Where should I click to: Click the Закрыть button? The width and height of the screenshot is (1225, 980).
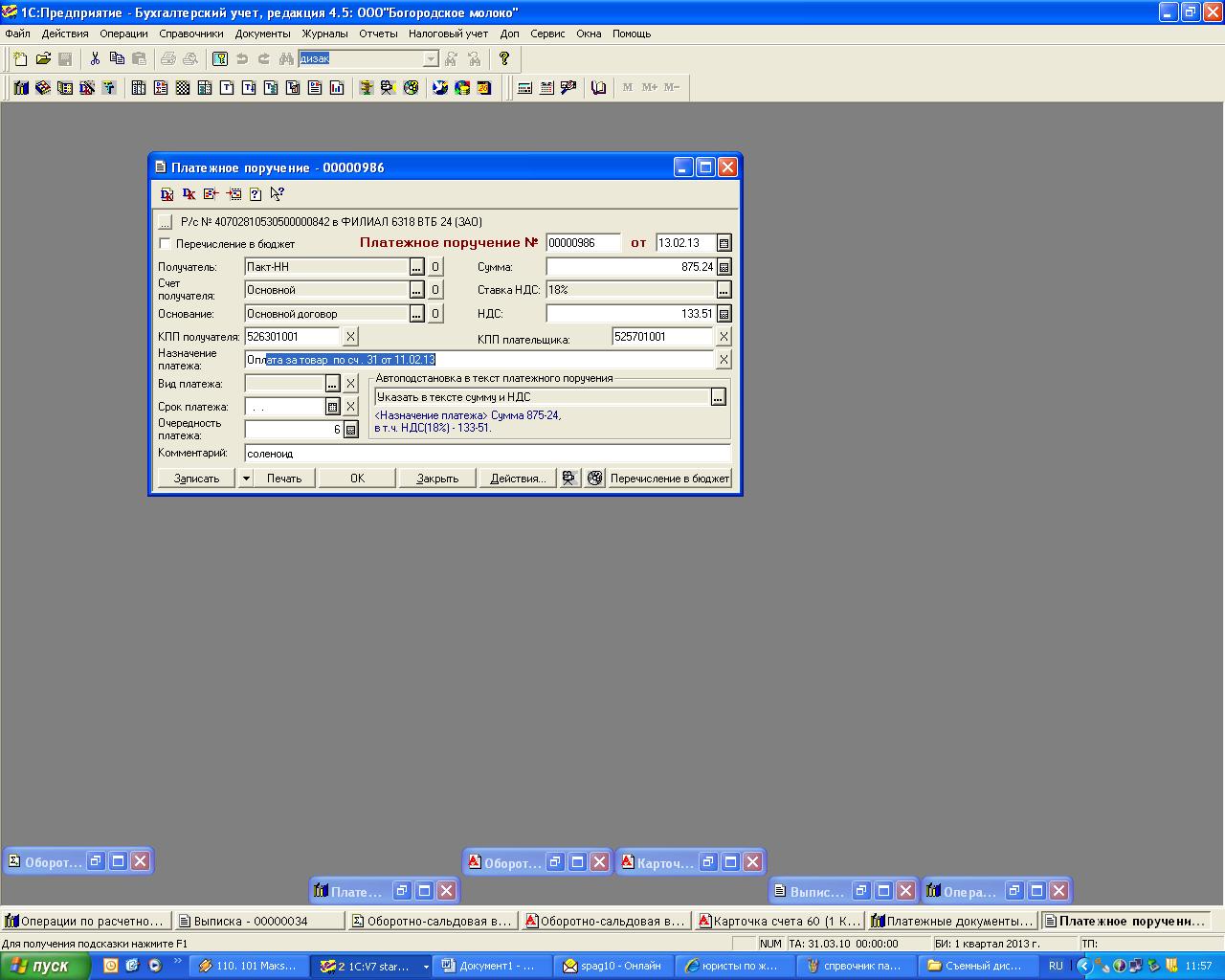coord(437,478)
